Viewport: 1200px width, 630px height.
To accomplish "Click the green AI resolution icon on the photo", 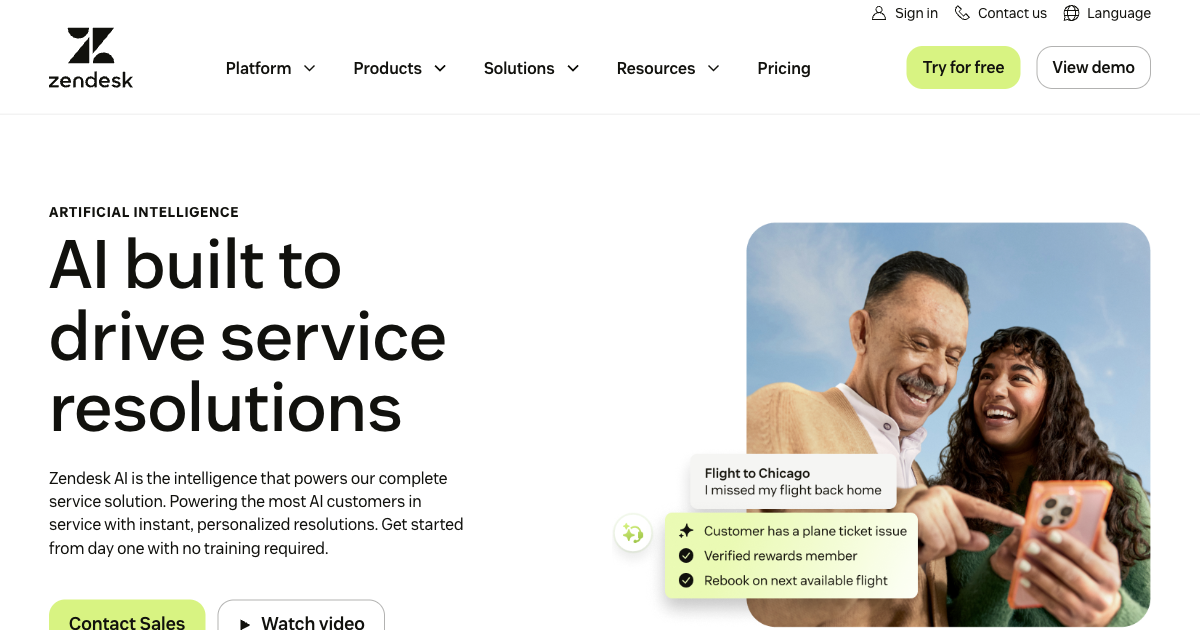I will [633, 533].
